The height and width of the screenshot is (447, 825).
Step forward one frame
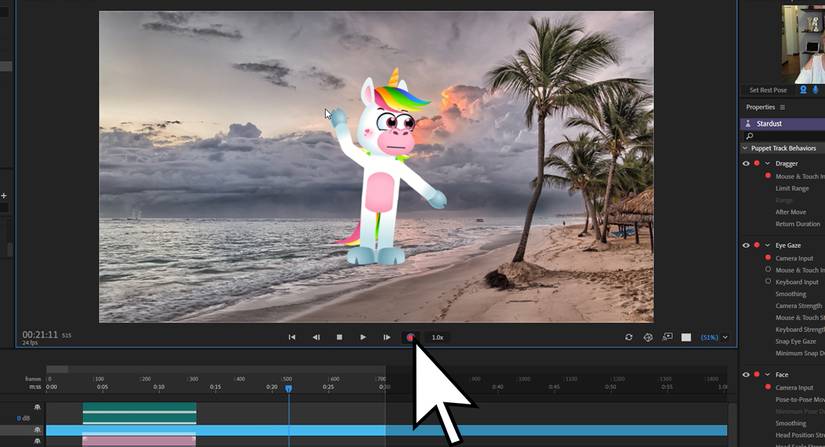point(387,337)
